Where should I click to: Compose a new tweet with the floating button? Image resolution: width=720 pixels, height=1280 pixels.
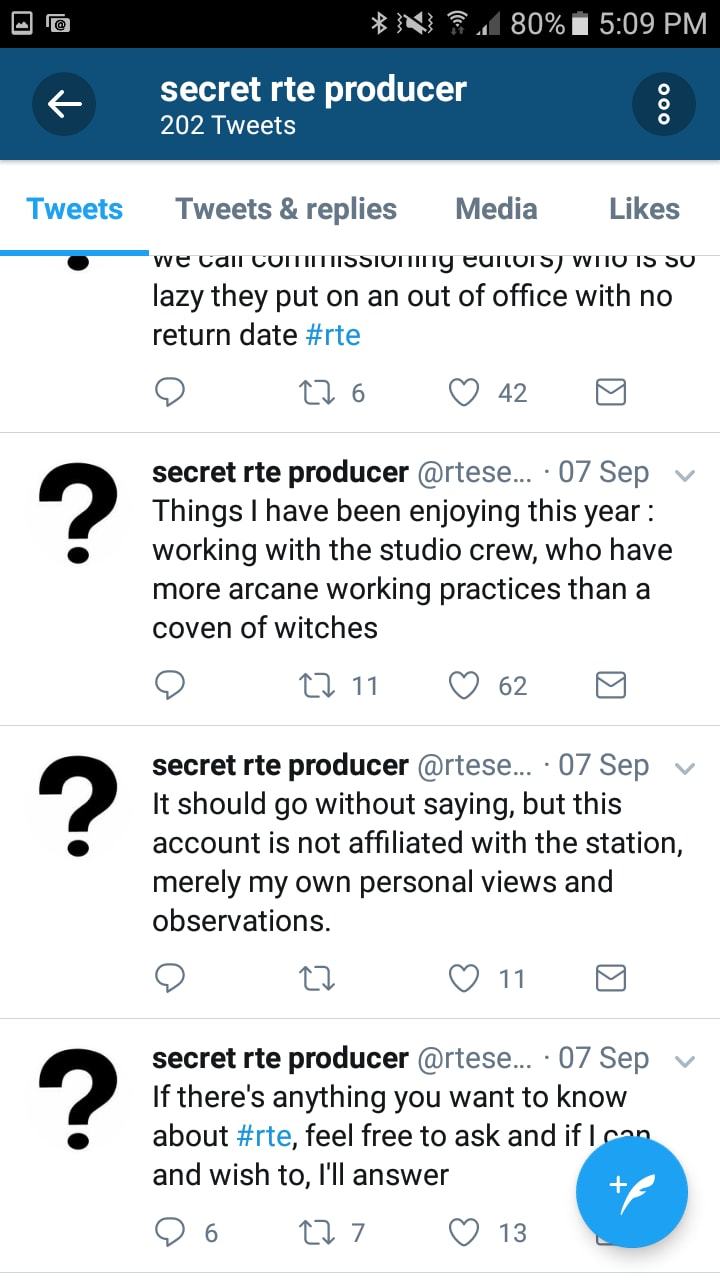(x=632, y=1192)
